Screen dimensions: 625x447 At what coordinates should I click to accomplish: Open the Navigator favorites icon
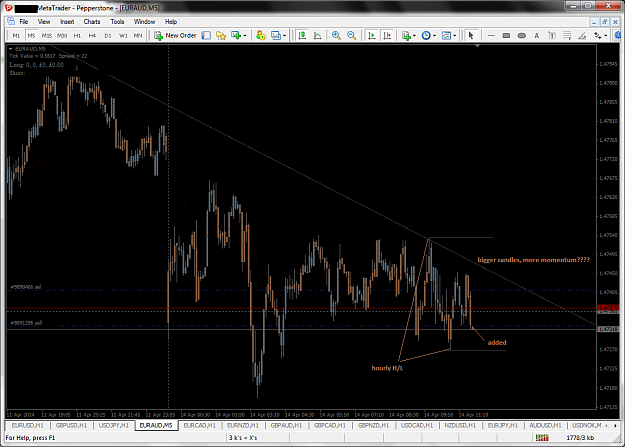tap(221, 35)
